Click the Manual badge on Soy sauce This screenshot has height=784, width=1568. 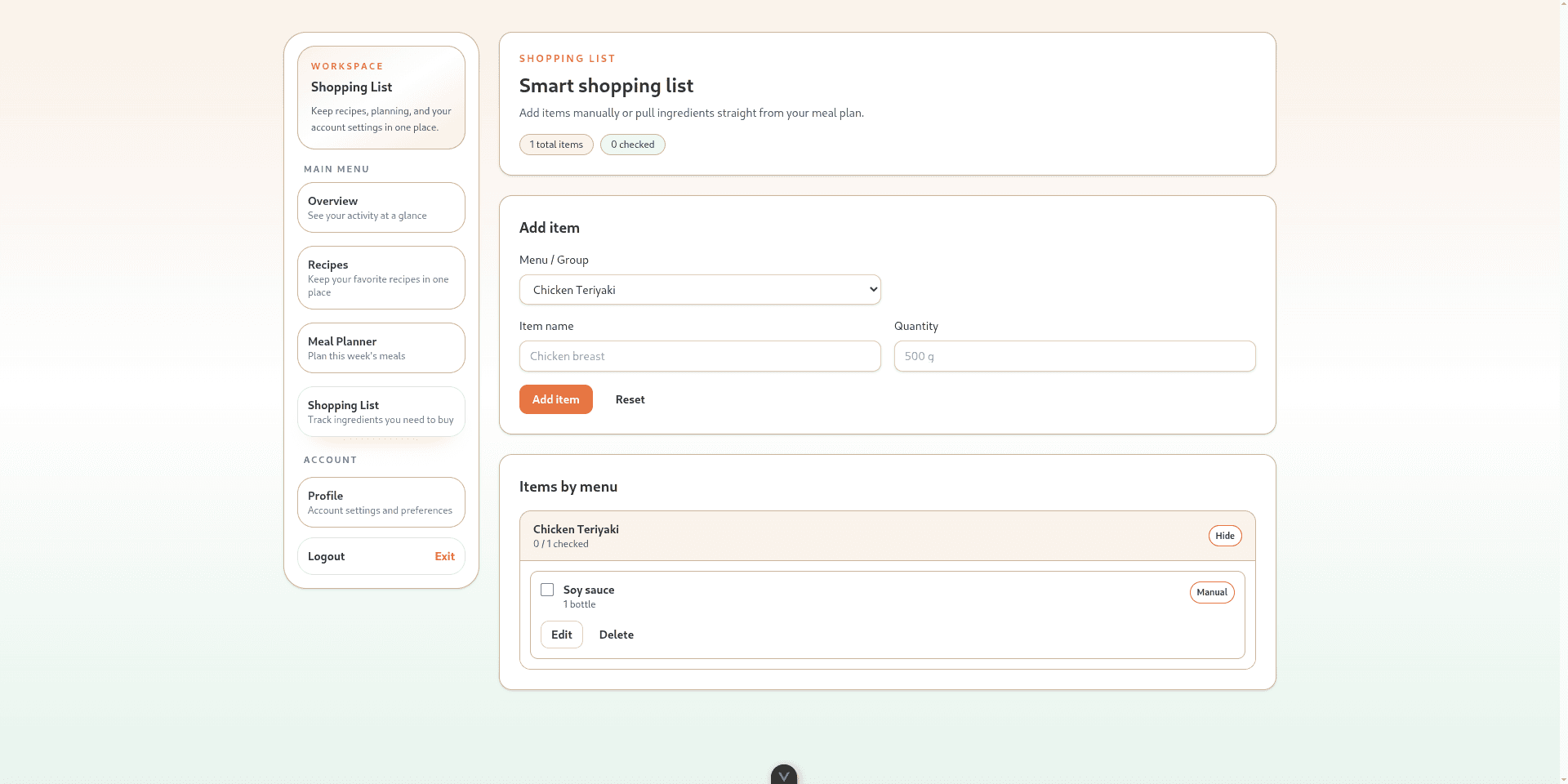(1211, 592)
